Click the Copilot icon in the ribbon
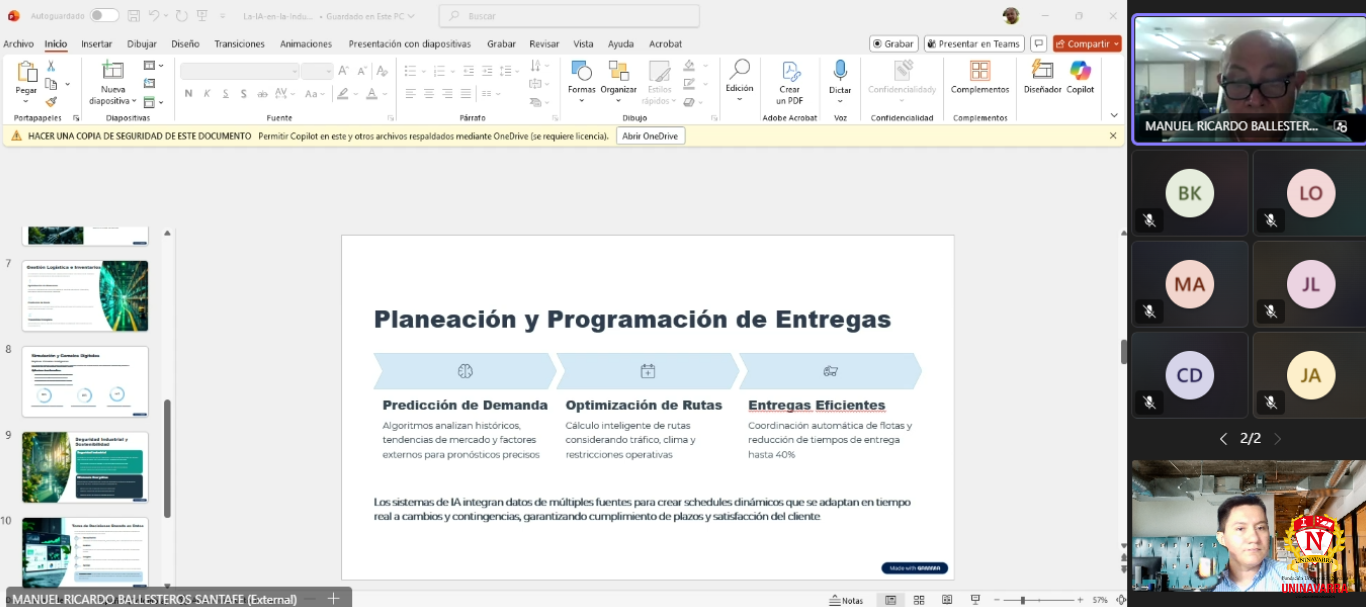This screenshot has width=1366, height=607. coord(1080,72)
